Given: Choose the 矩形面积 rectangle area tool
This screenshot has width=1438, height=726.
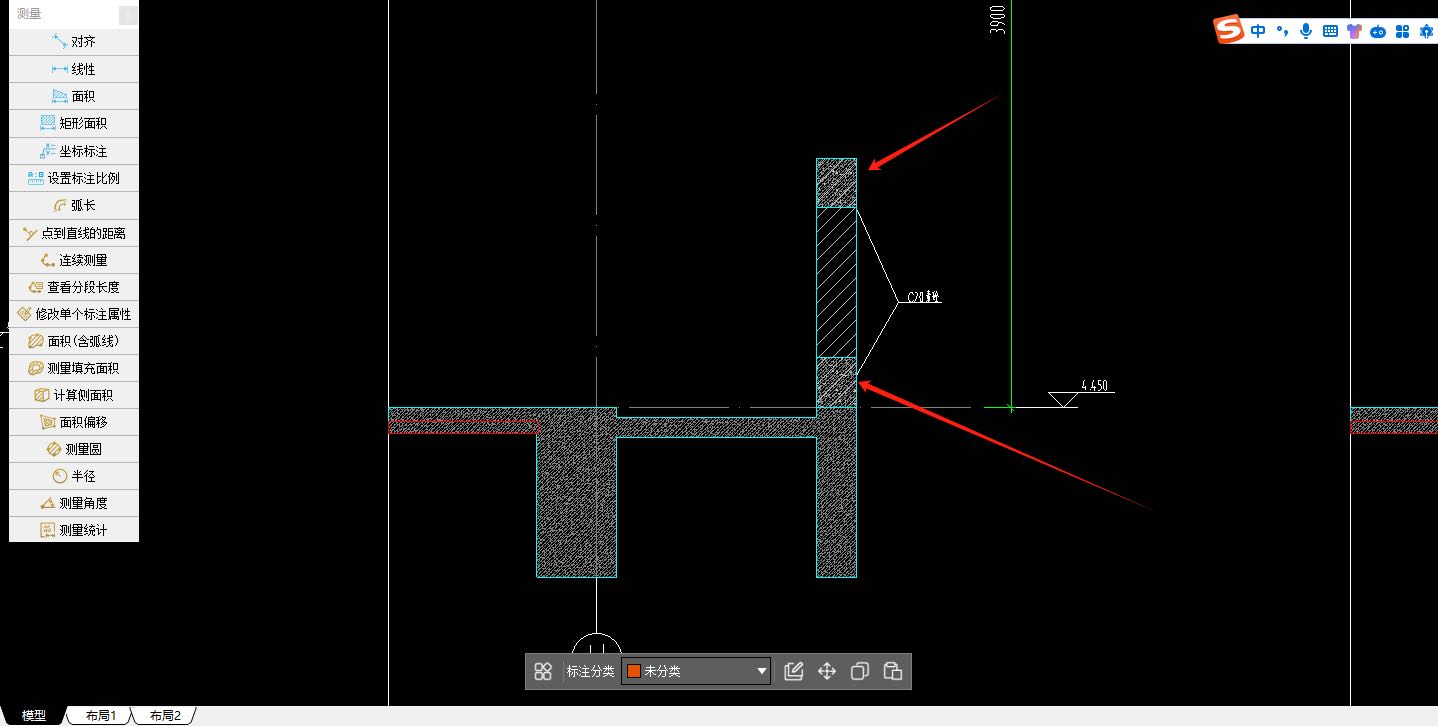Looking at the screenshot, I should (x=74, y=123).
